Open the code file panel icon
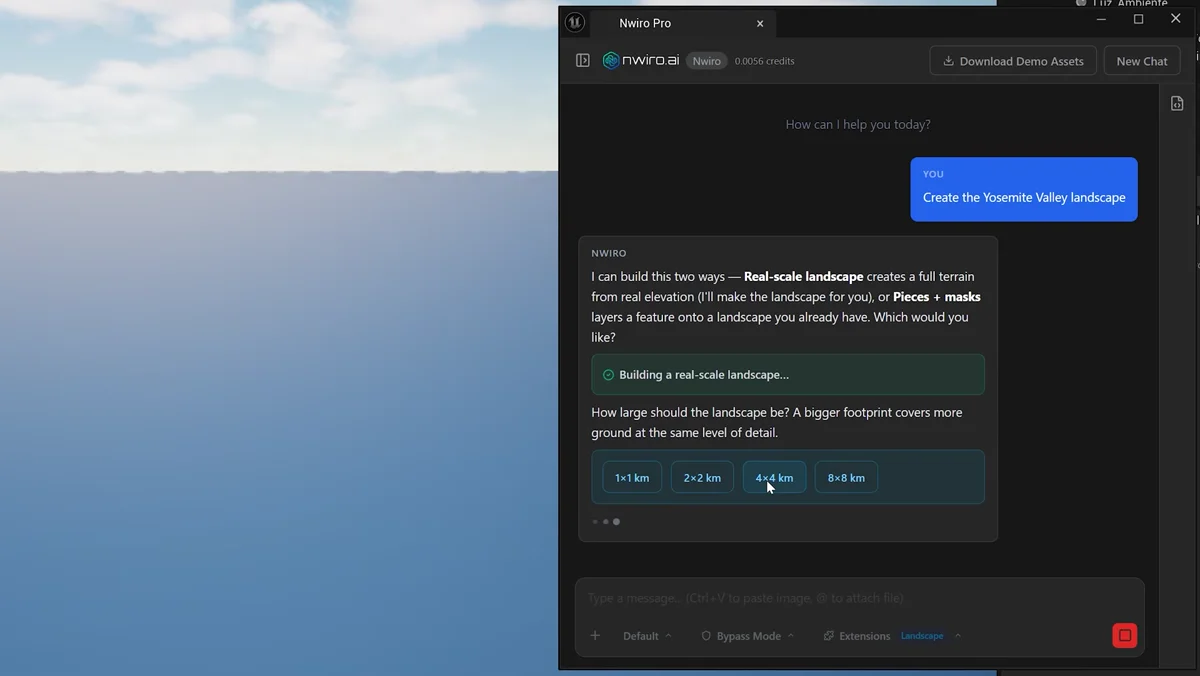This screenshot has width=1200, height=676. point(1177,103)
